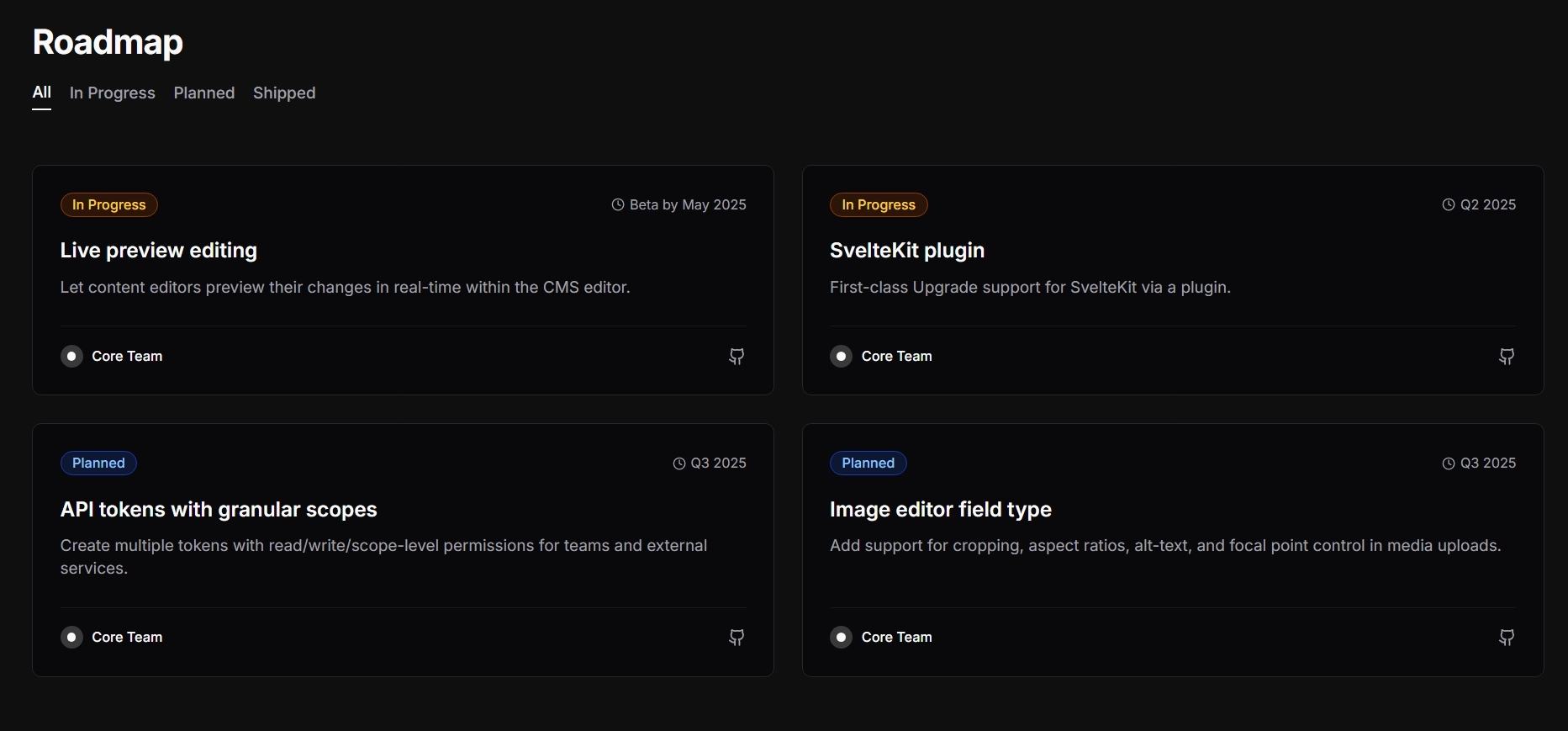Image resolution: width=1568 pixels, height=731 pixels.
Task: Open API tokens with granular scopes title
Action: coord(219,510)
